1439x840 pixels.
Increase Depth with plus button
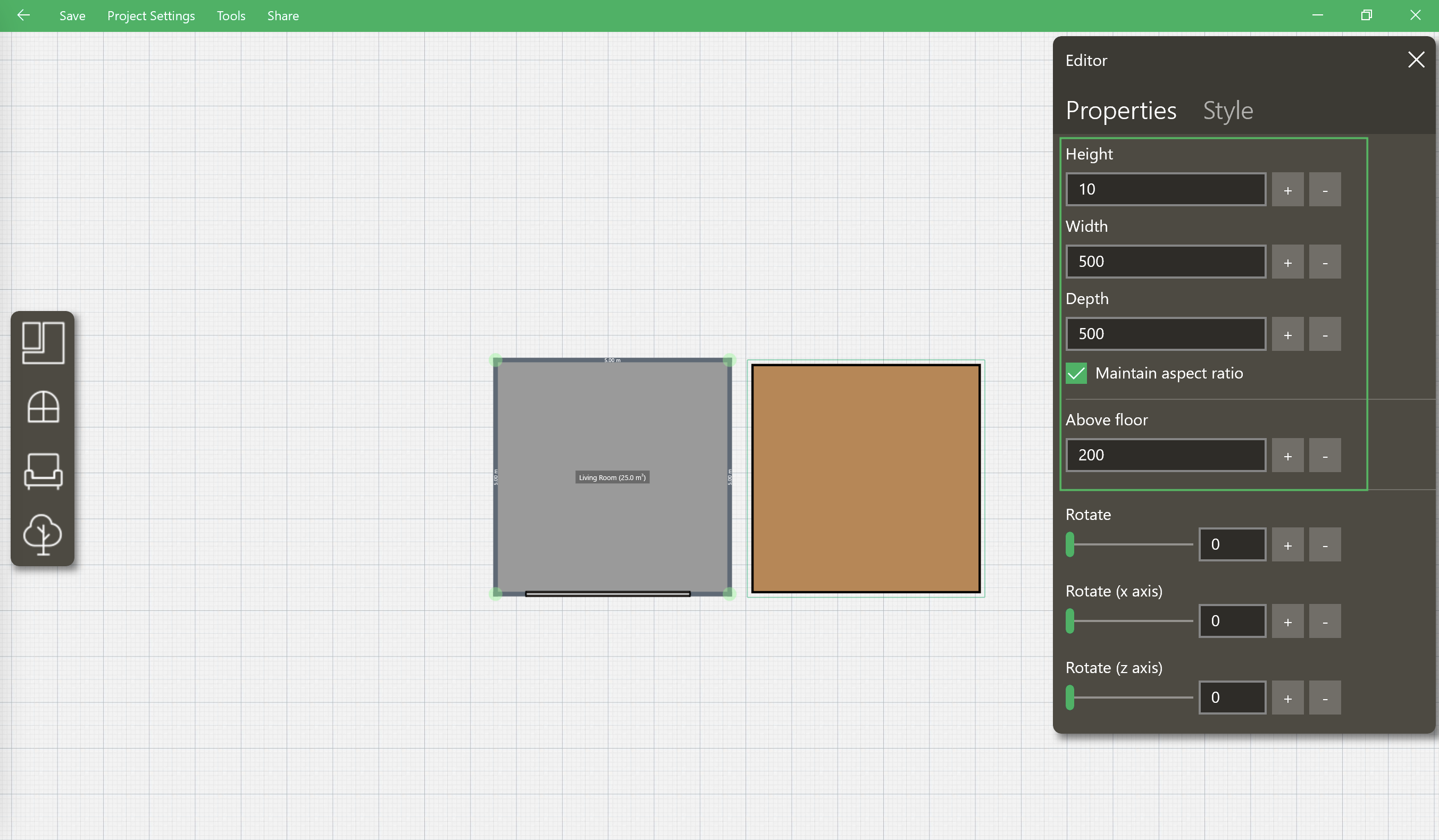tap(1287, 334)
